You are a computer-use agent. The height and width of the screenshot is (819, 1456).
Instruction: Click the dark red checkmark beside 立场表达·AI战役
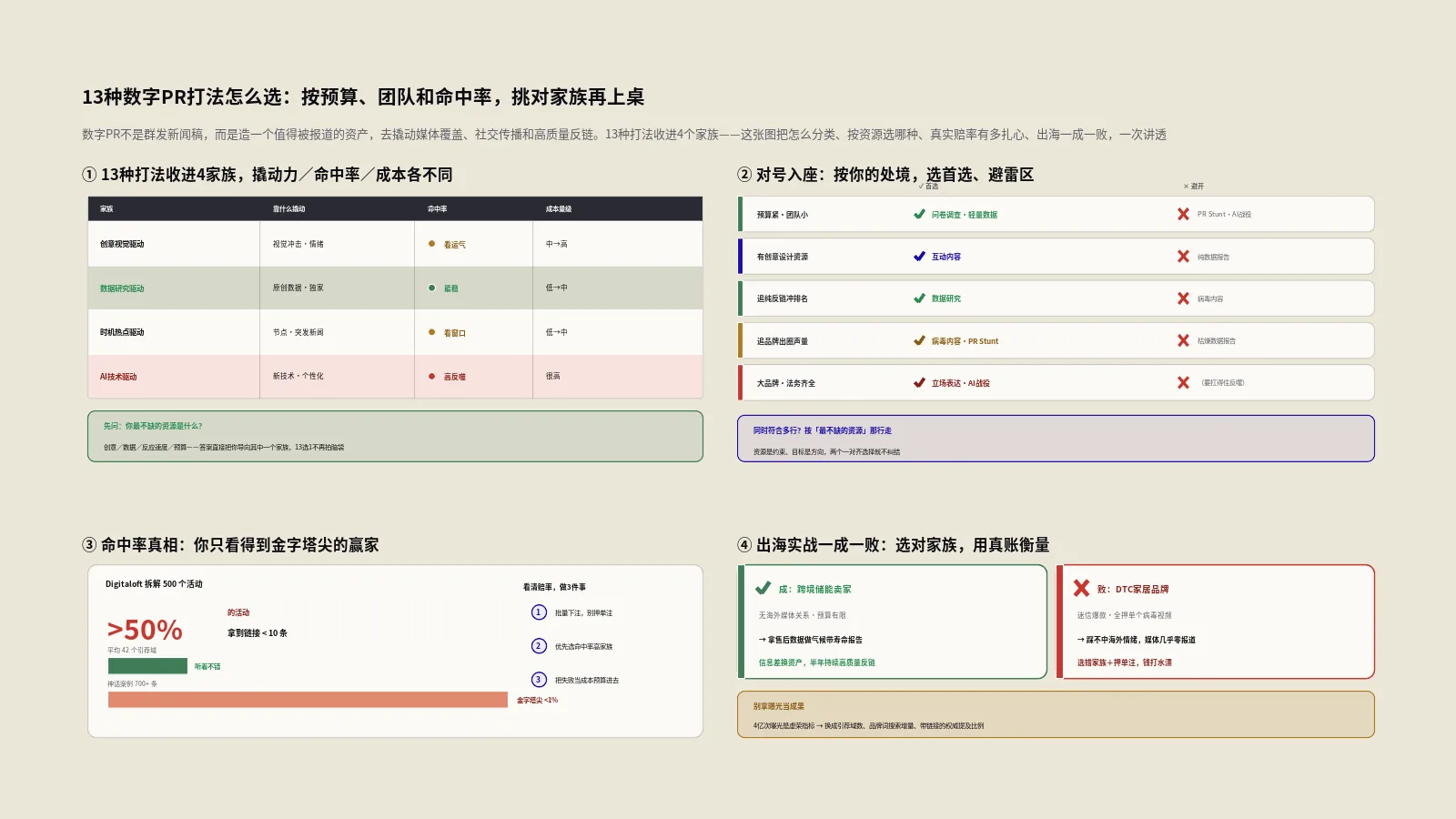[x=919, y=383]
